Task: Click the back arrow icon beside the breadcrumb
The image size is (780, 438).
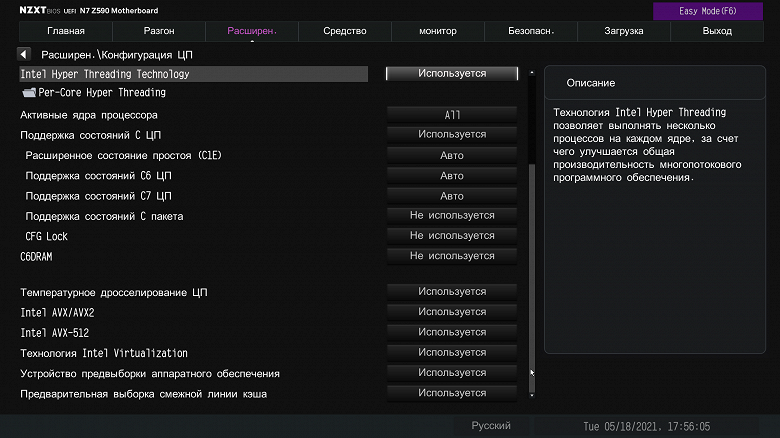Action: pyautogui.click(x=24, y=53)
